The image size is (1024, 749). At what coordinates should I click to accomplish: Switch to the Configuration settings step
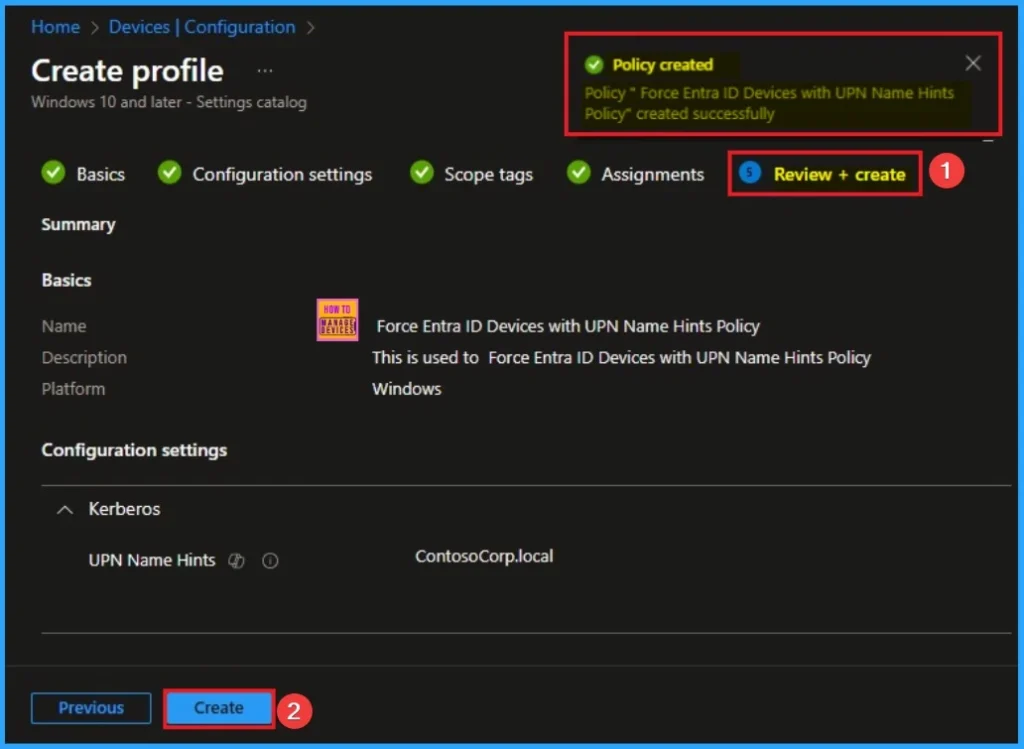[x=281, y=174]
